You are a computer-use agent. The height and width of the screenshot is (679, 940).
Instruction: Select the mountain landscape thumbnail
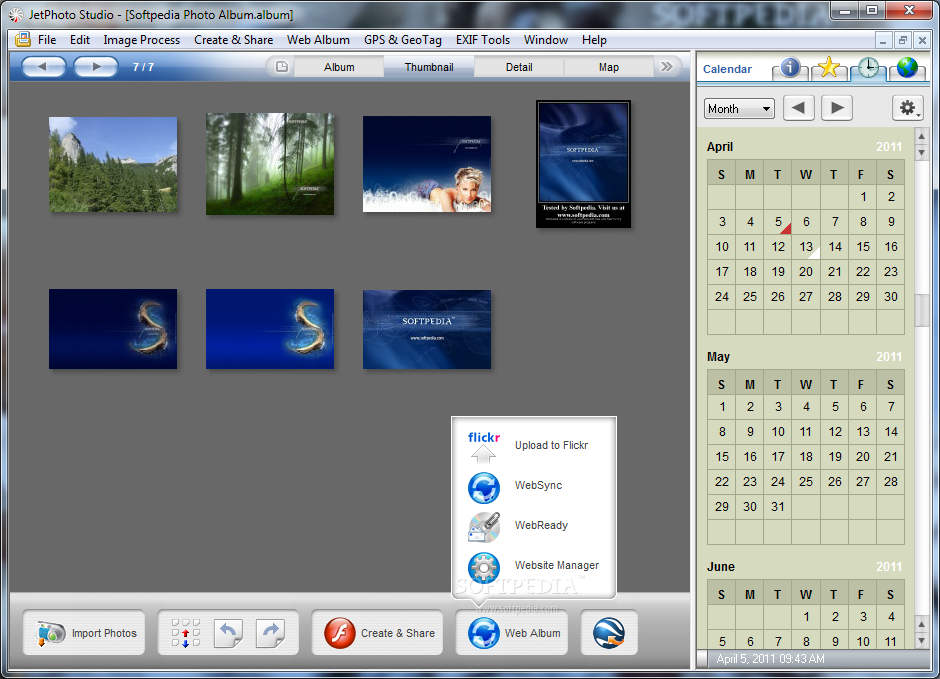[x=113, y=164]
